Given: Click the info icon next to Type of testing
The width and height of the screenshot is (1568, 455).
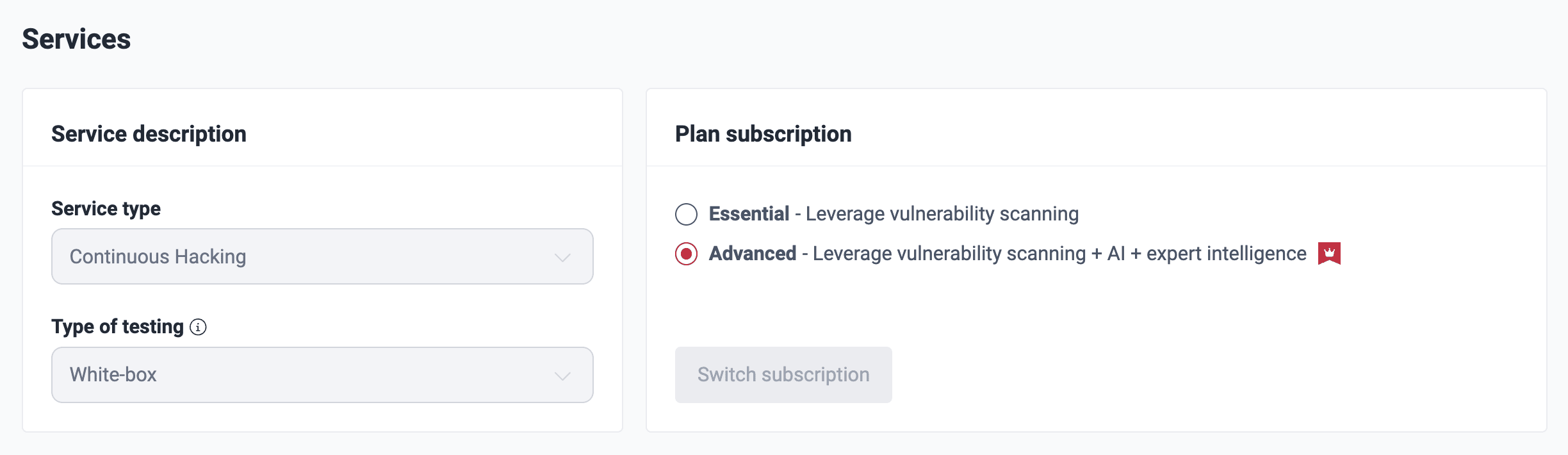Looking at the screenshot, I should (x=199, y=327).
